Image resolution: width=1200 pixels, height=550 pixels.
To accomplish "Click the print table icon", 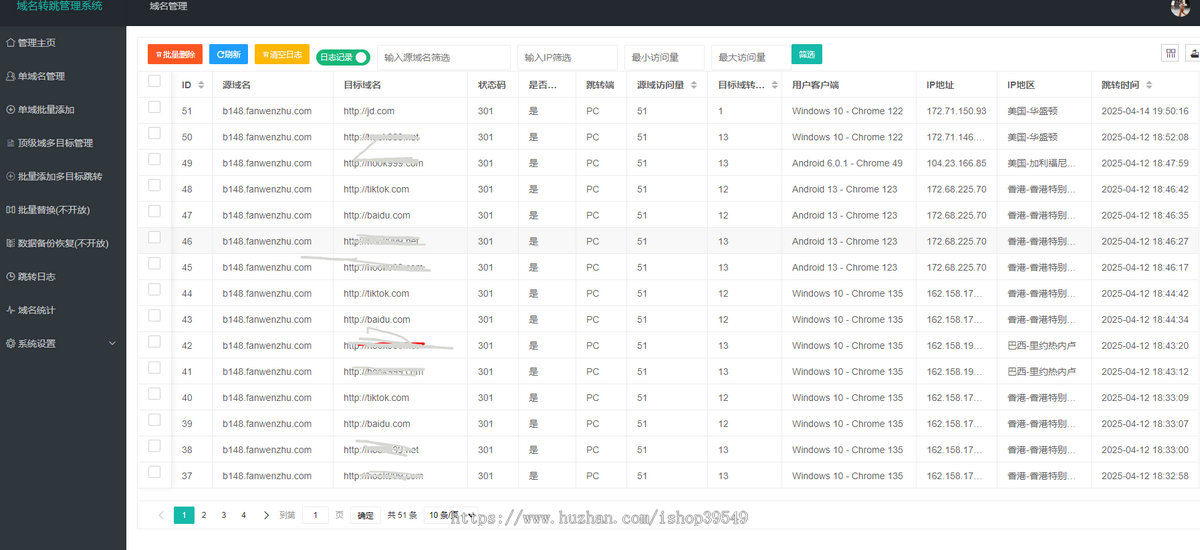I will (x=1192, y=53).
